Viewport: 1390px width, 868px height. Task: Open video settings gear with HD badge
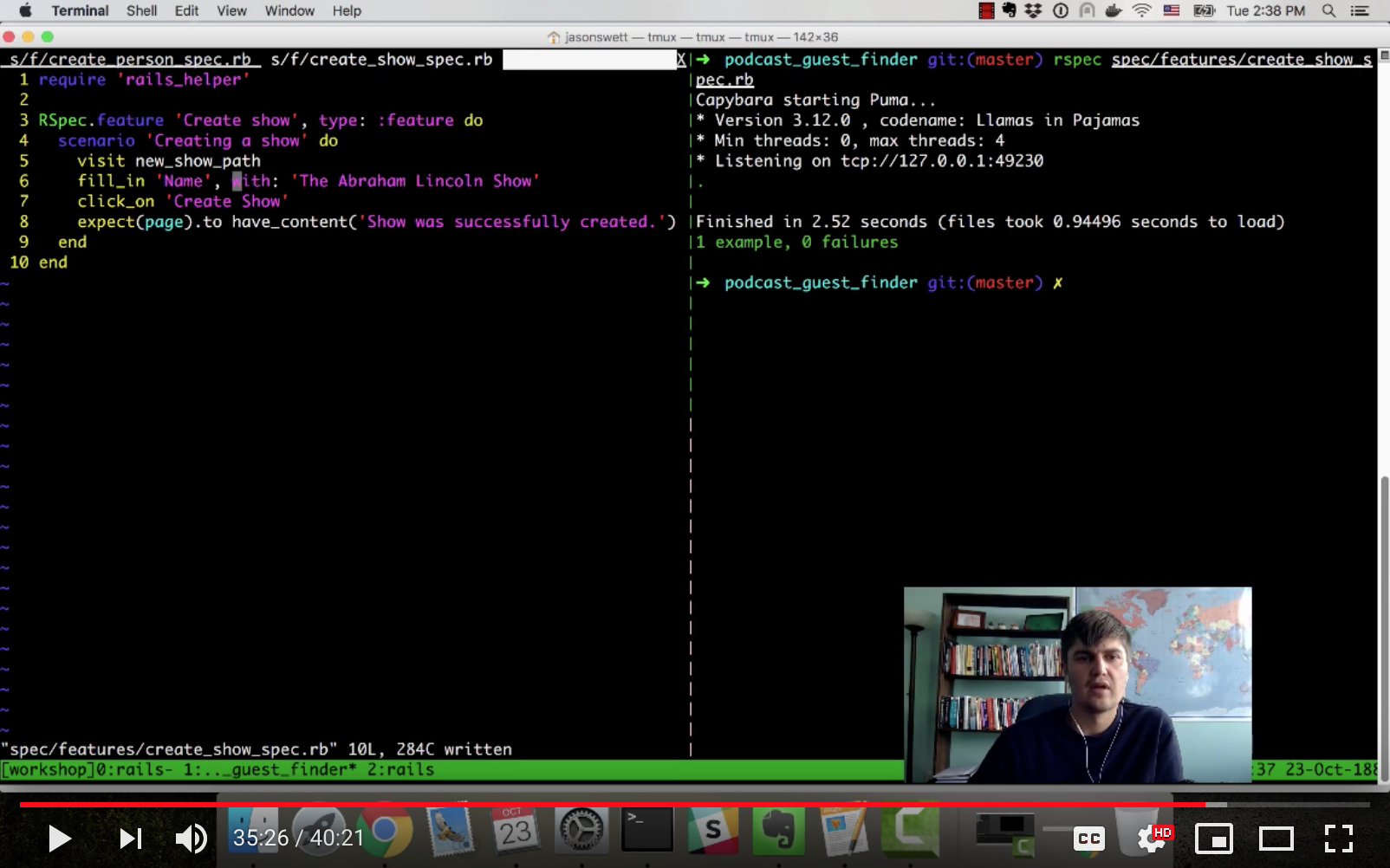[x=1153, y=838]
